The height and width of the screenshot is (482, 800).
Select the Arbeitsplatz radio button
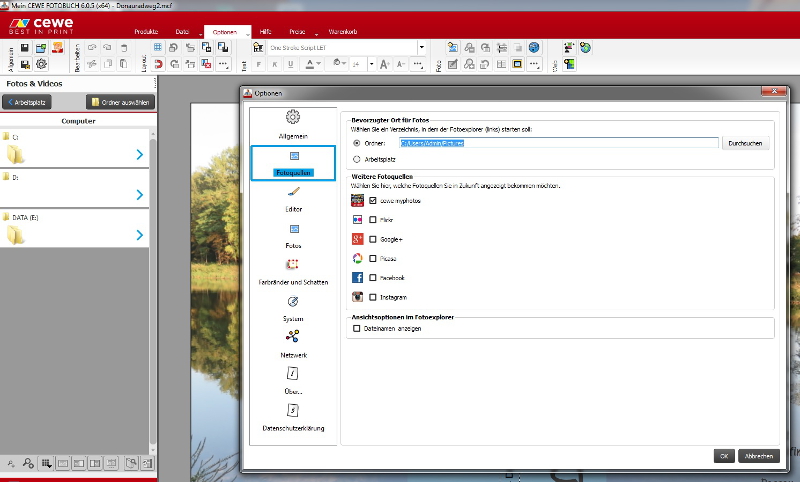click(357, 158)
